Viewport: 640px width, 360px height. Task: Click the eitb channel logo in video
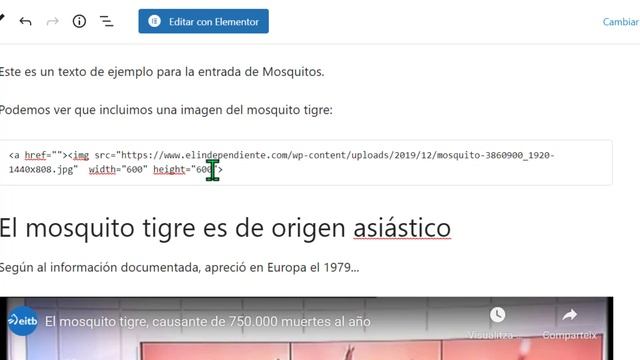23,321
